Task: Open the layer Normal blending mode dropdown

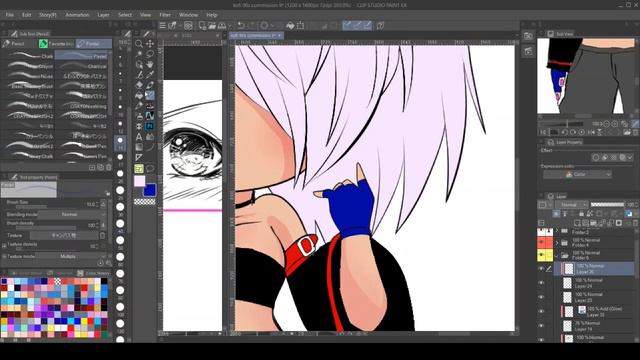Action: click(x=571, y=204)
